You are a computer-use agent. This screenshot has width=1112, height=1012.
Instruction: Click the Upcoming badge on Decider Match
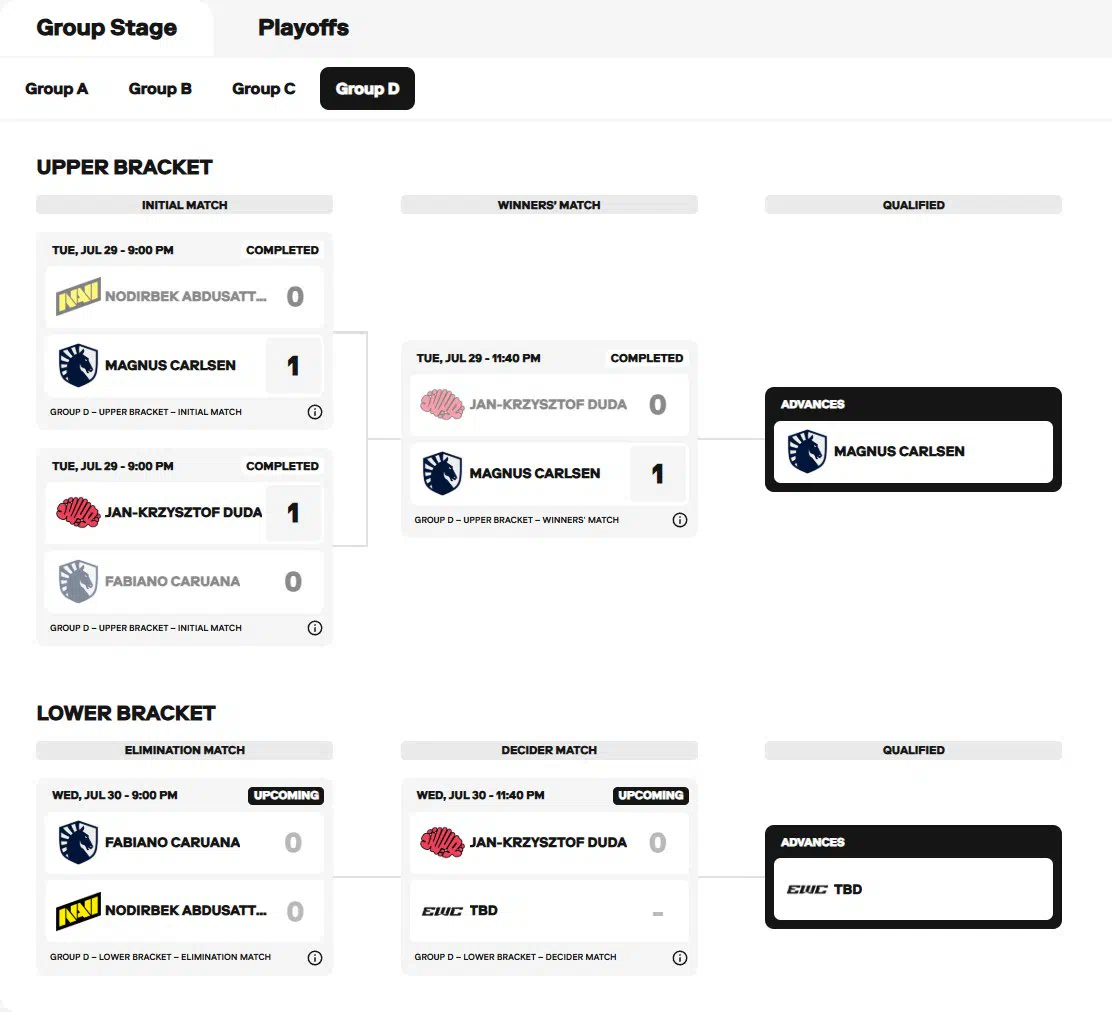coord(650,796)
